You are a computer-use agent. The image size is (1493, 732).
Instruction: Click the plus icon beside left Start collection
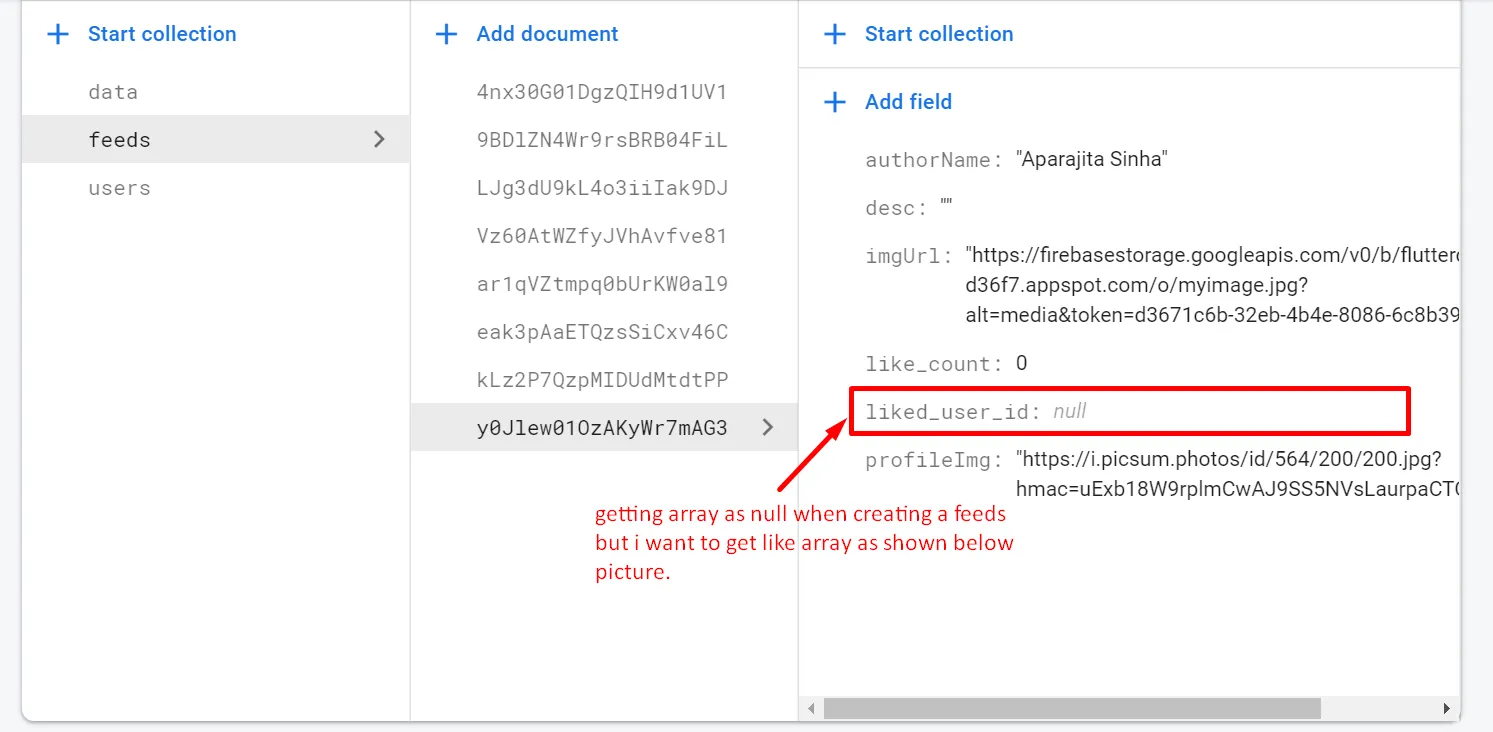click(x=59, y=34)
